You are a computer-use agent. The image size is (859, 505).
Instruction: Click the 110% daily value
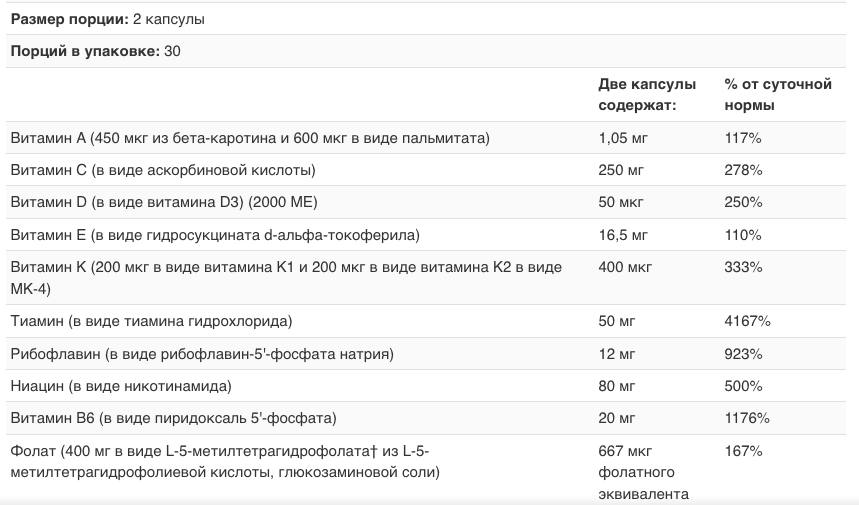(x=742, y=235)
